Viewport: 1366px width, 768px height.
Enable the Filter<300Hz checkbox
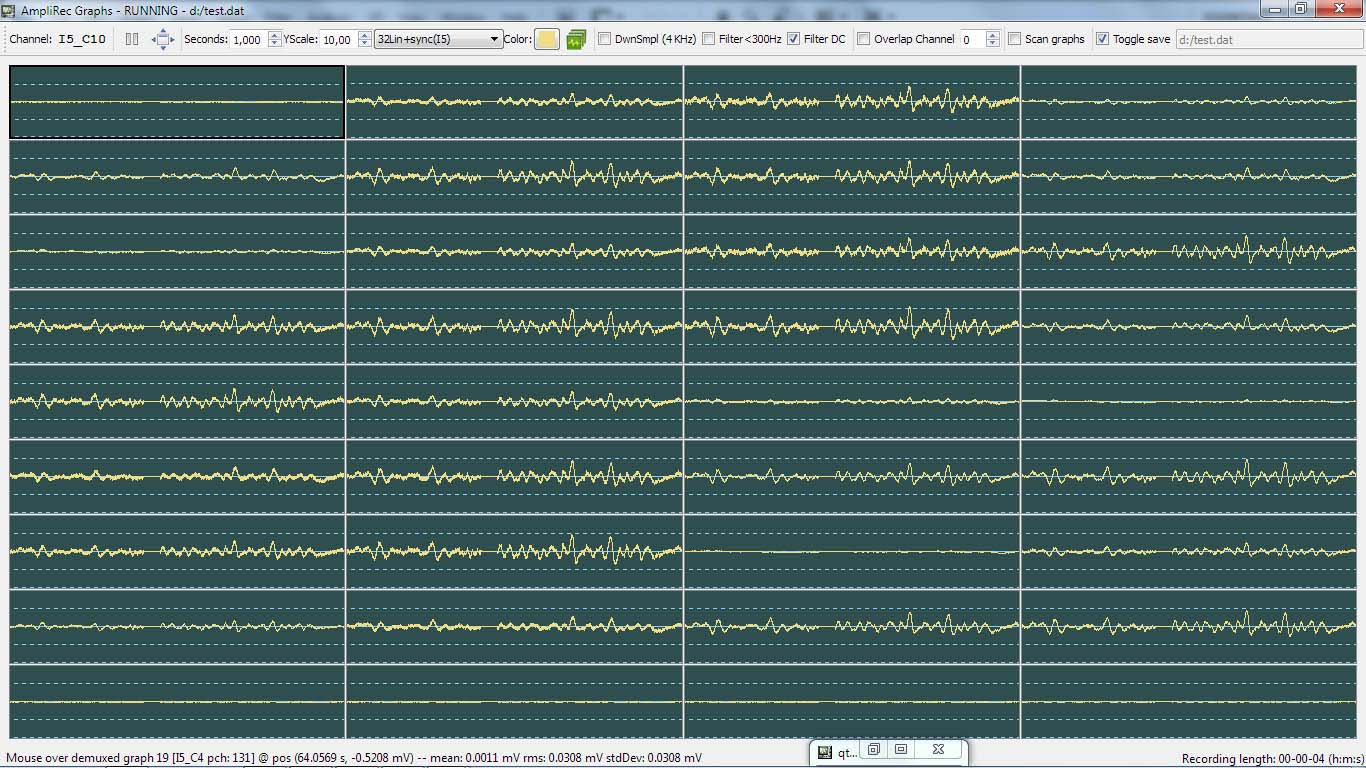click(708, 39)
